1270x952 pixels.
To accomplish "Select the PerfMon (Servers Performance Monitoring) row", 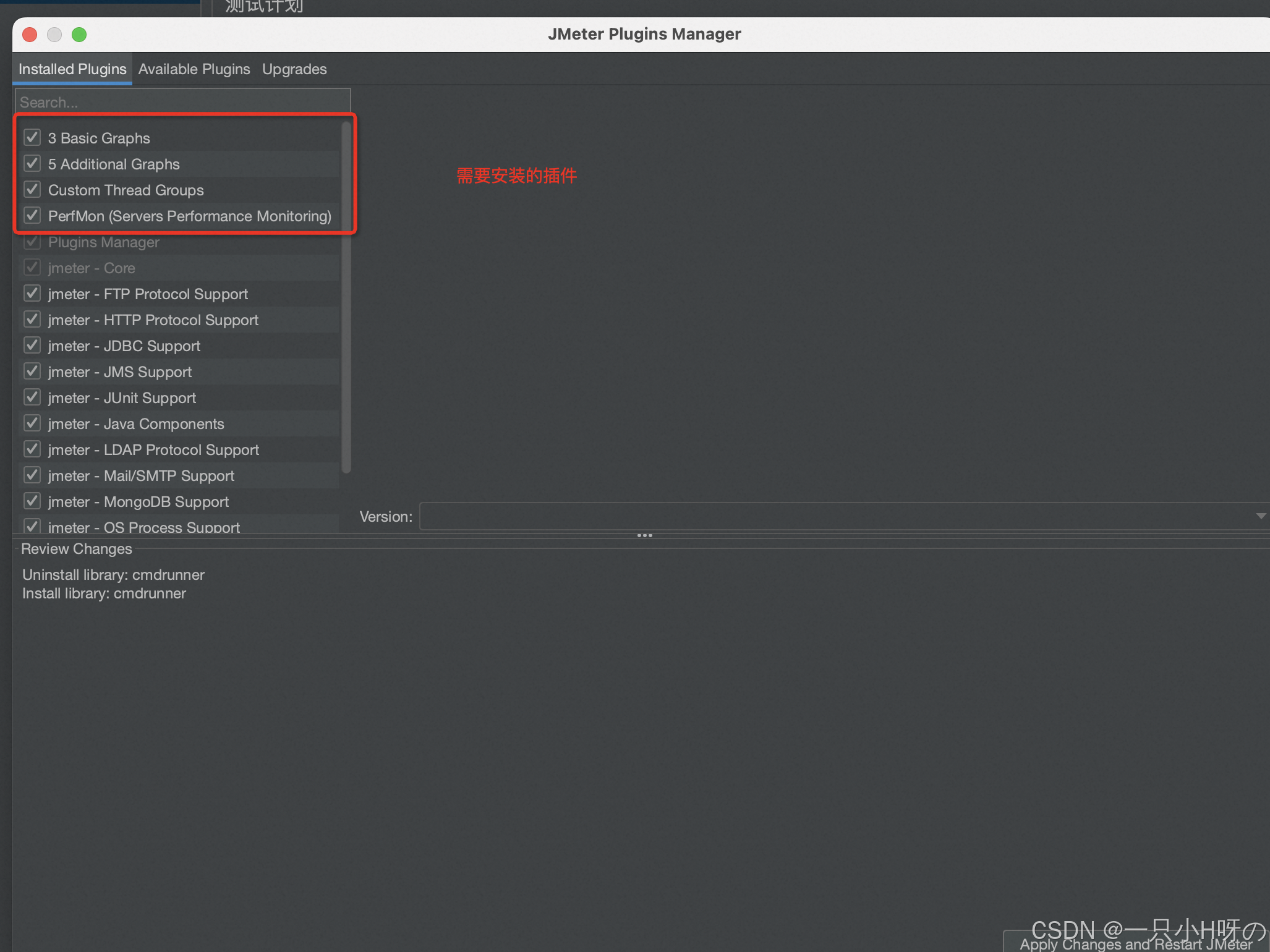I will pos(179,216).
